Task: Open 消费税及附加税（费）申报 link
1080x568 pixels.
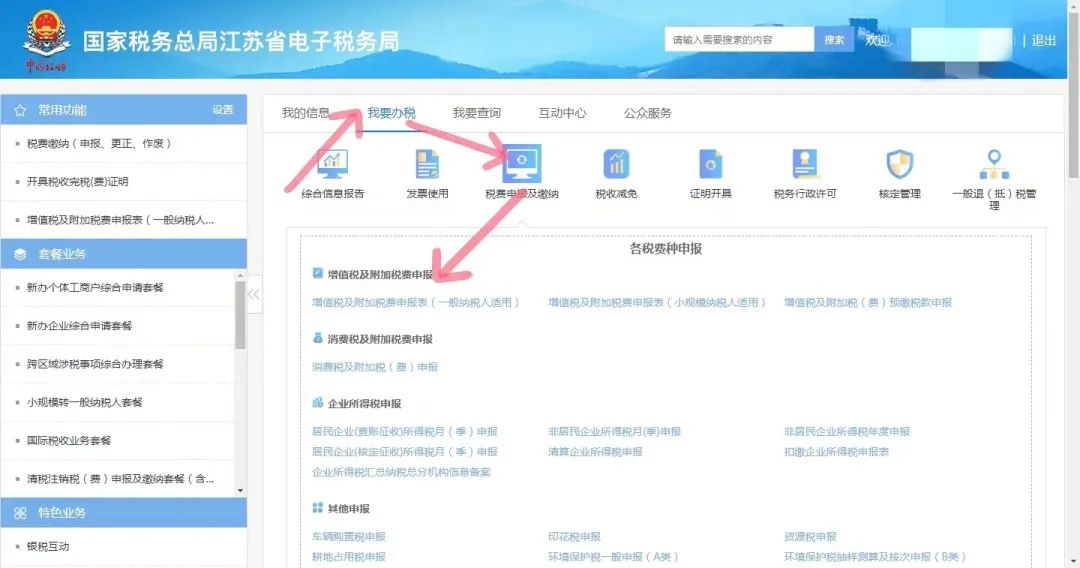Action: pyautogui.click(x=375, y=367)
